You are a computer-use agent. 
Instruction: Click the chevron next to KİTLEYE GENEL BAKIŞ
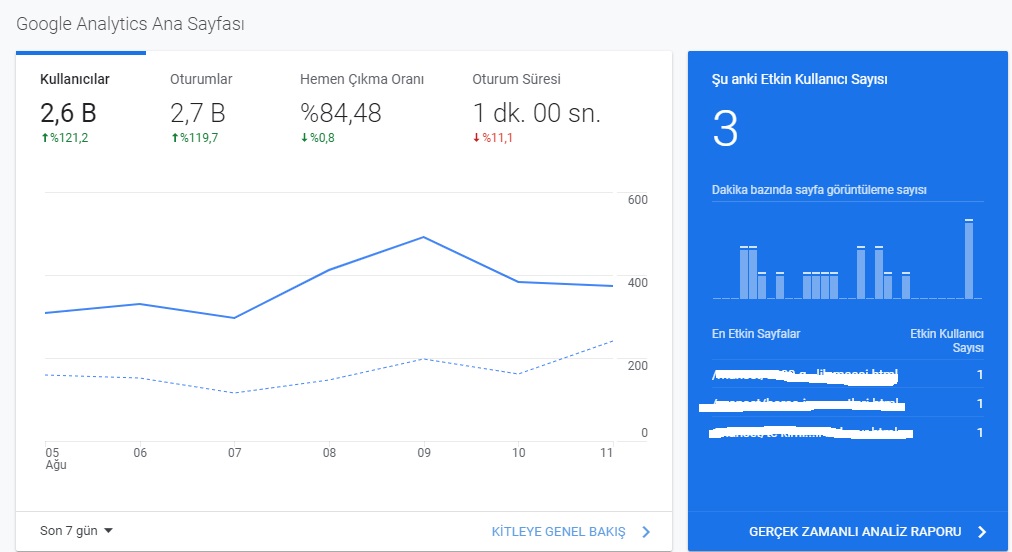[x=646, y=532]
